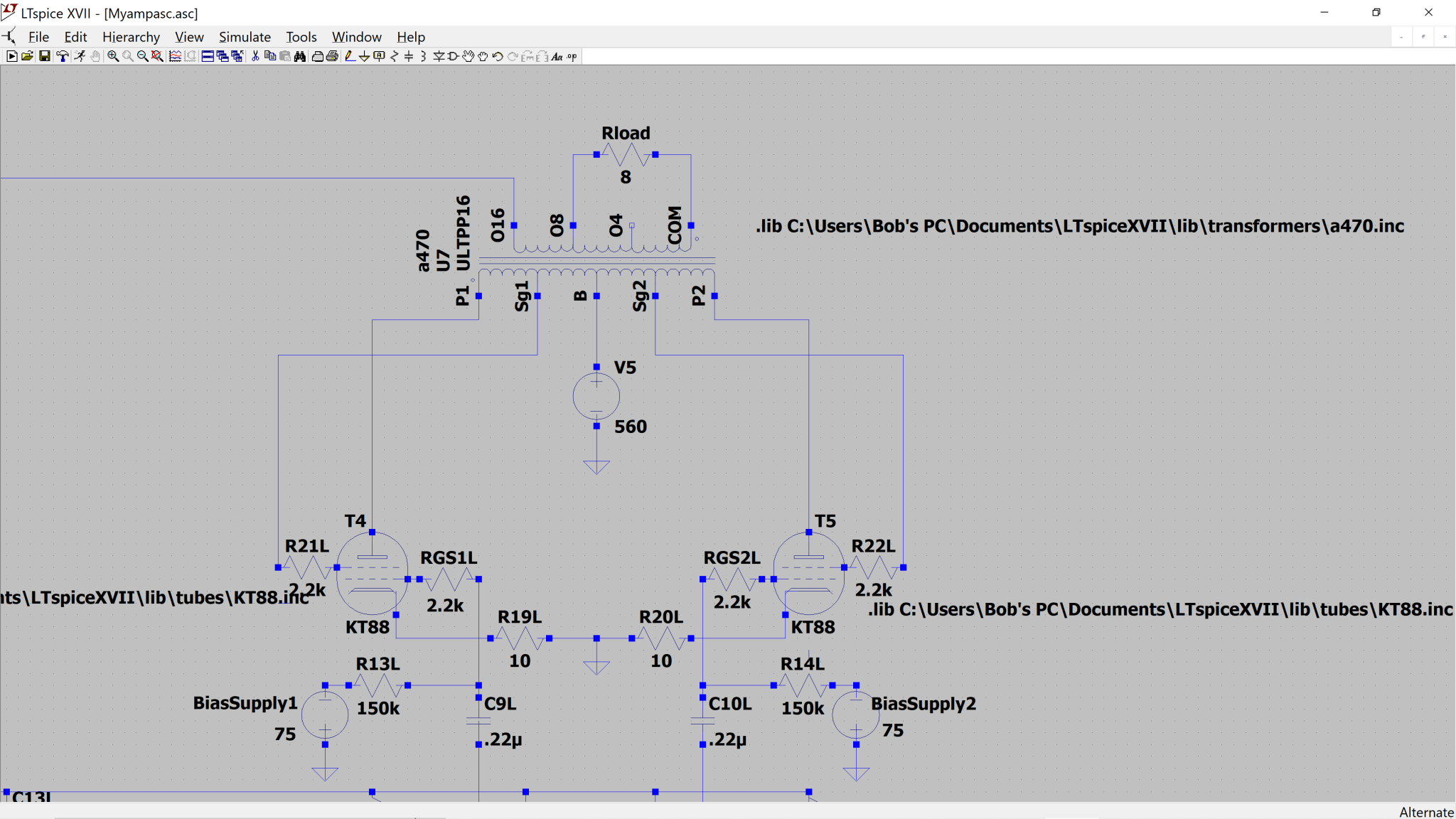Click the Open file folder icon
Image resolution: width=1456 pixels, height=819 pixels.
click(x=27, y=56)
